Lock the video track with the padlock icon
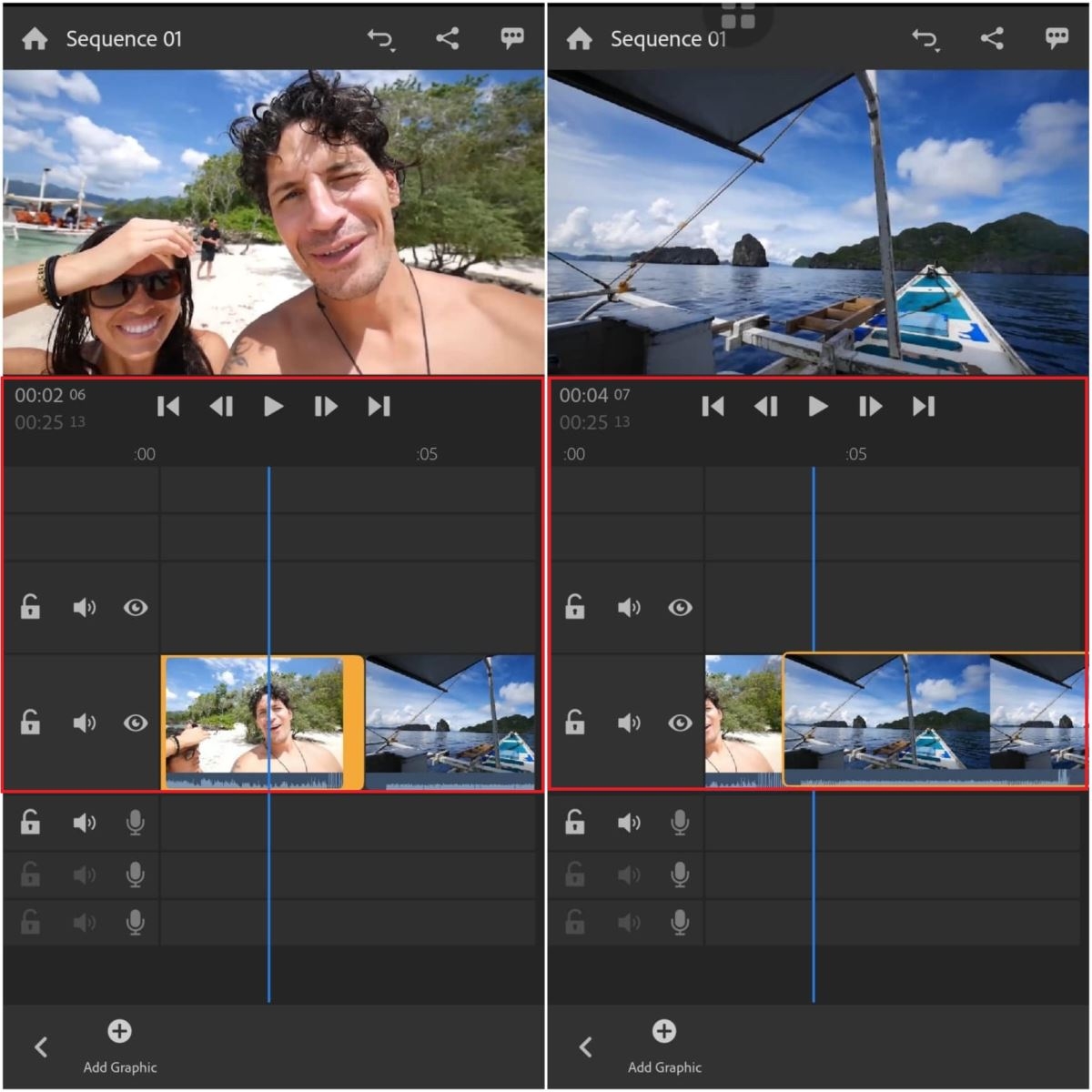The image size is (1092, 1092). click(30, 723)
